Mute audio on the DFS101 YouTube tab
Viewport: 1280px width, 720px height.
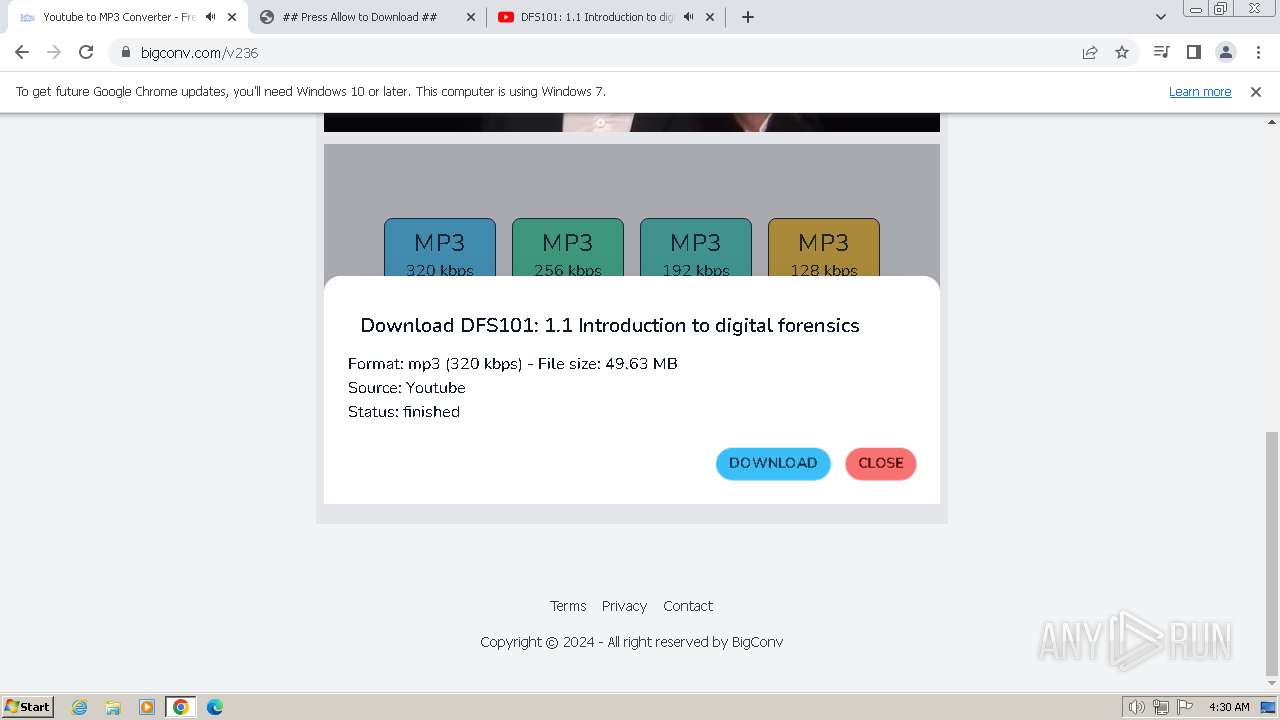pos(688,17)
